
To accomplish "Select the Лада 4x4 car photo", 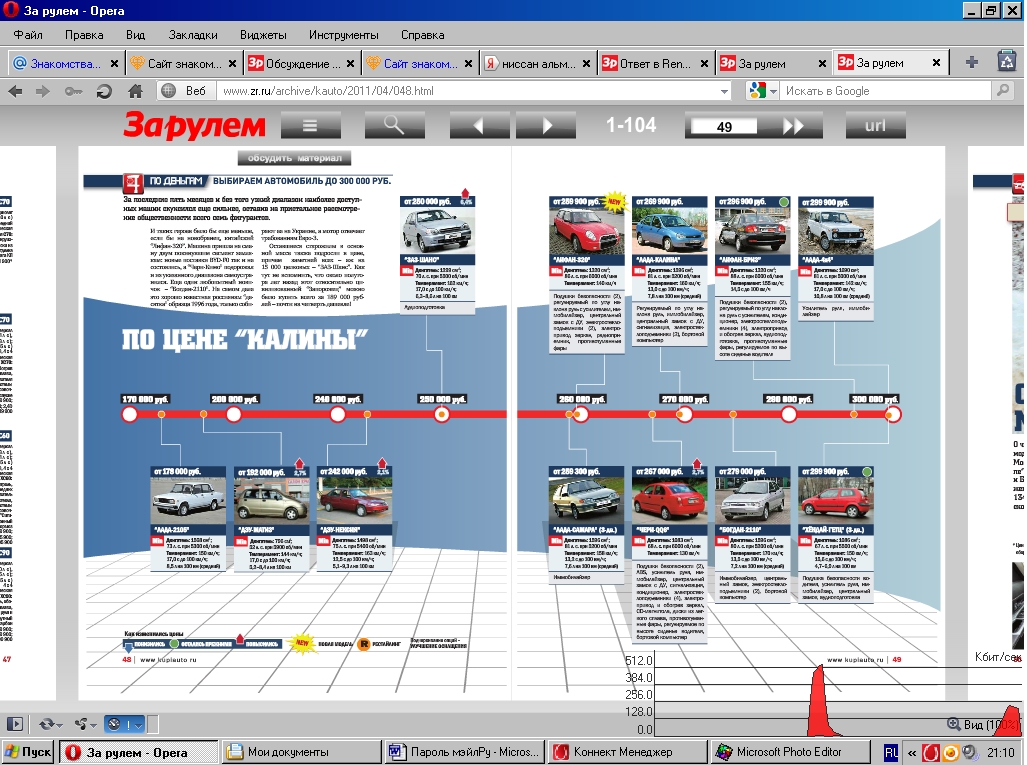I will tap(836, 231).
